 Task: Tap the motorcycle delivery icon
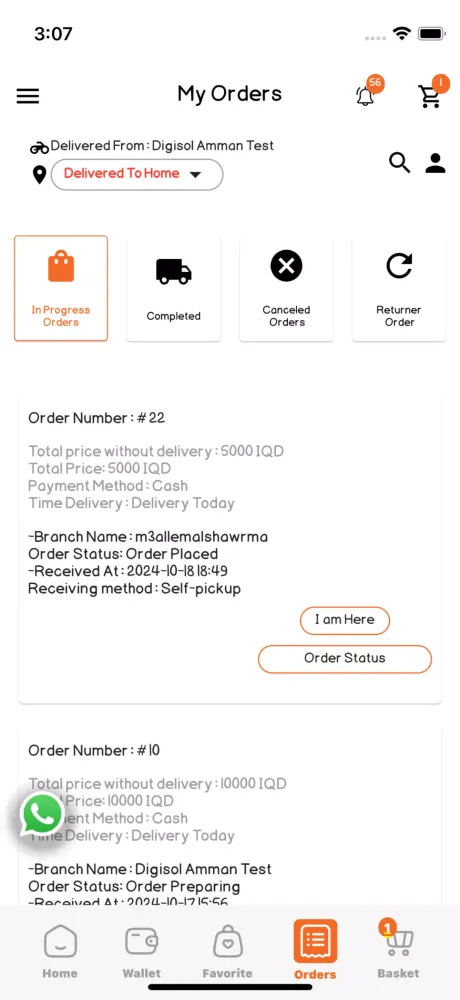[x=39, y=148]
